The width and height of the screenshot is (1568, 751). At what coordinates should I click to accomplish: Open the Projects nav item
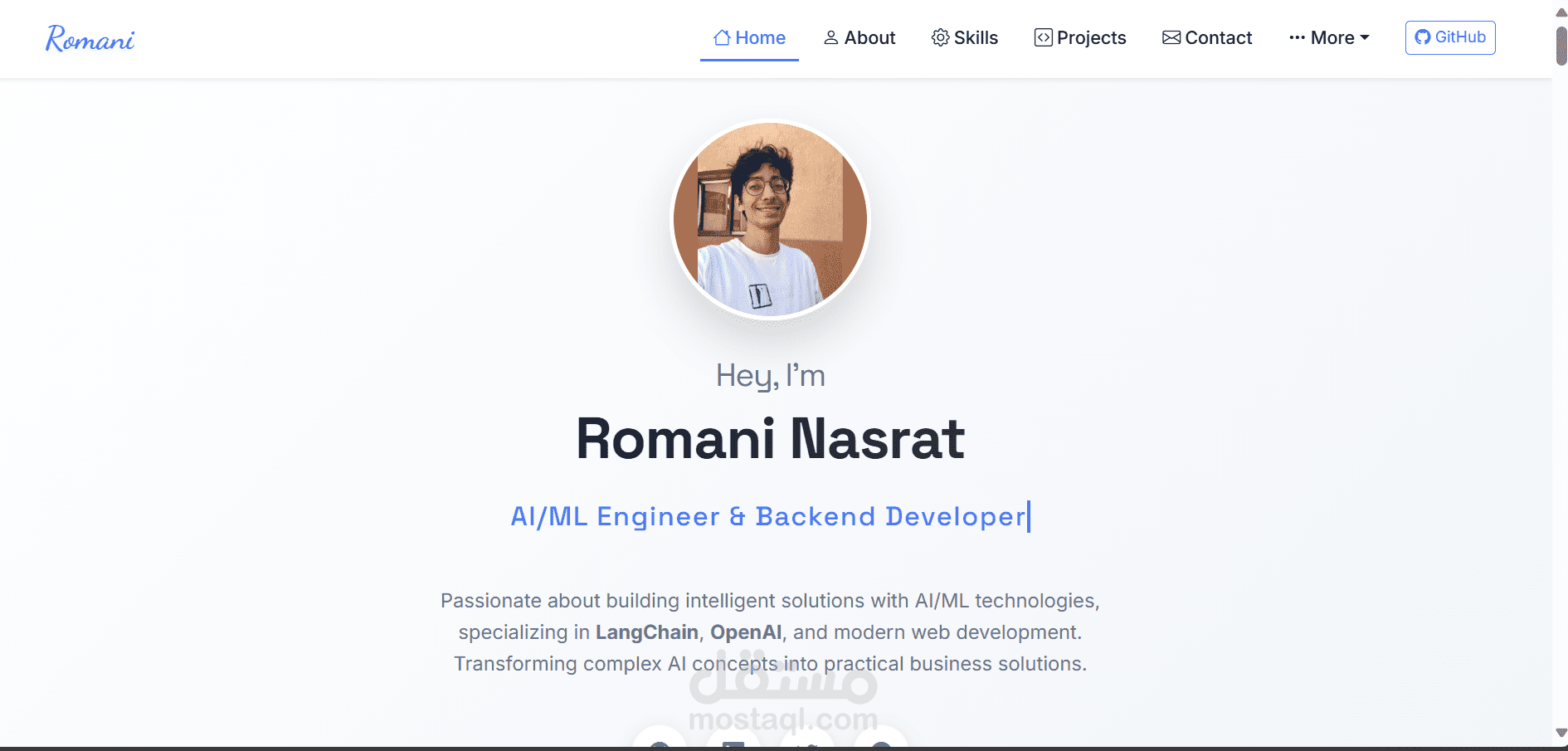click(x=1080, y=37)
